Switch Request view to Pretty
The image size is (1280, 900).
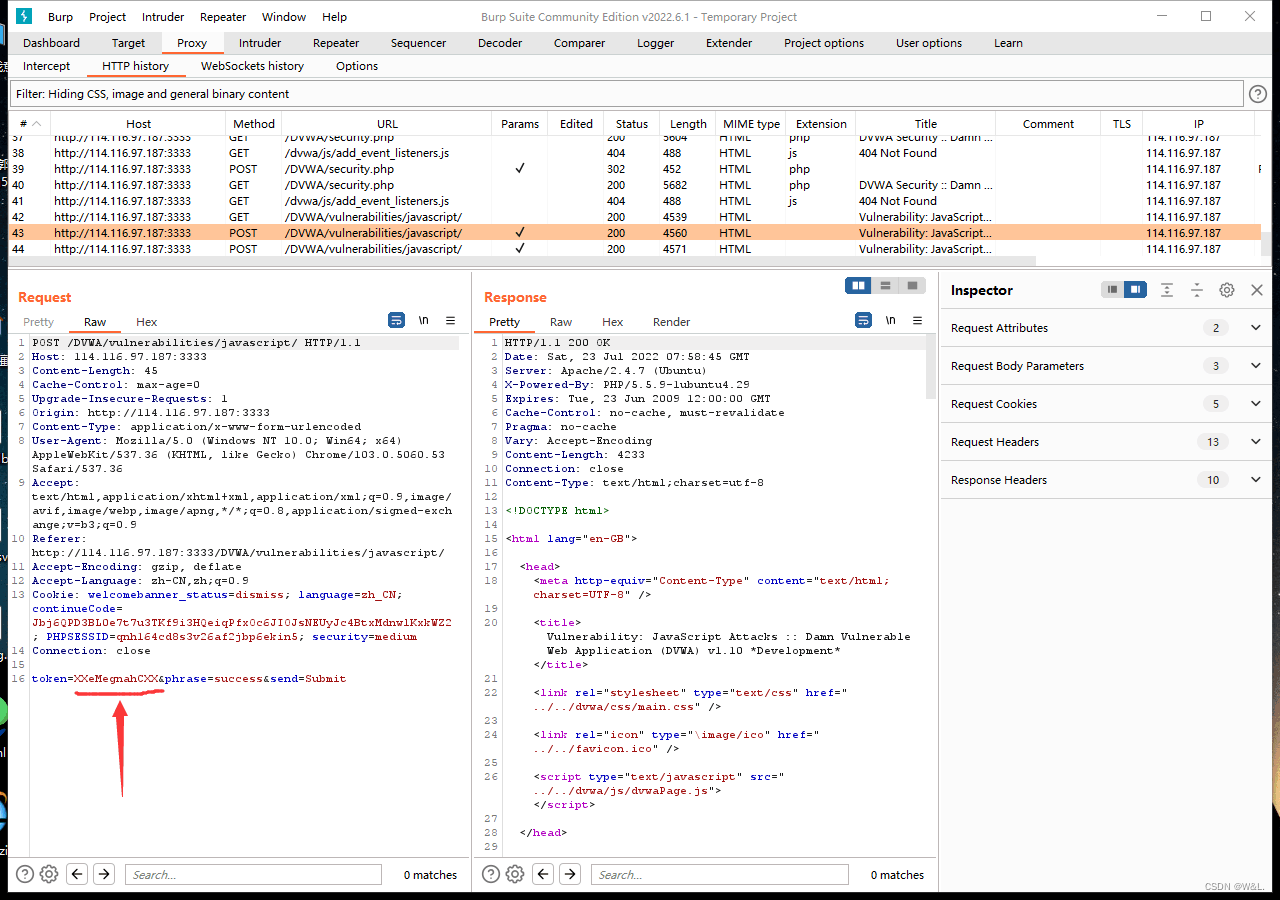tap(38, 322)
